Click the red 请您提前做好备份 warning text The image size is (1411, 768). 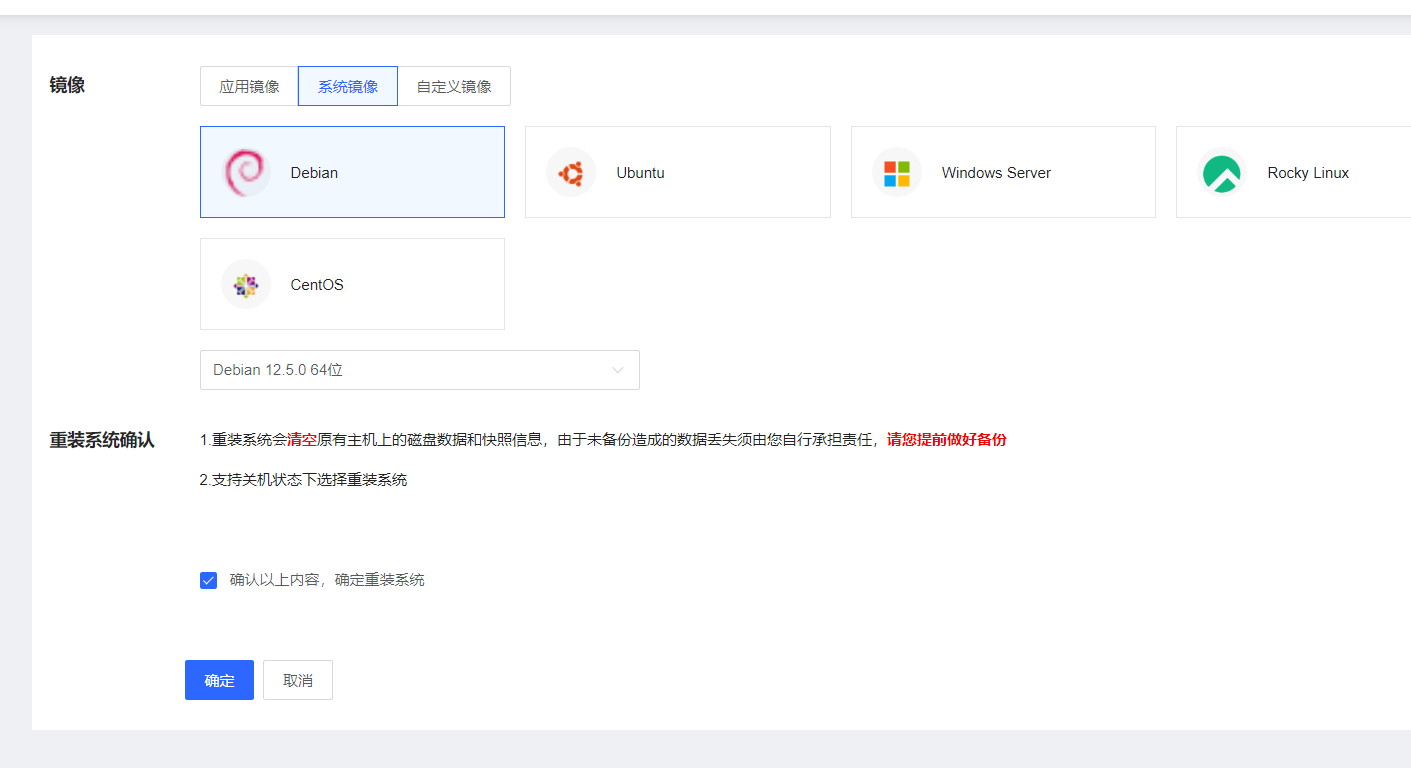946,440
